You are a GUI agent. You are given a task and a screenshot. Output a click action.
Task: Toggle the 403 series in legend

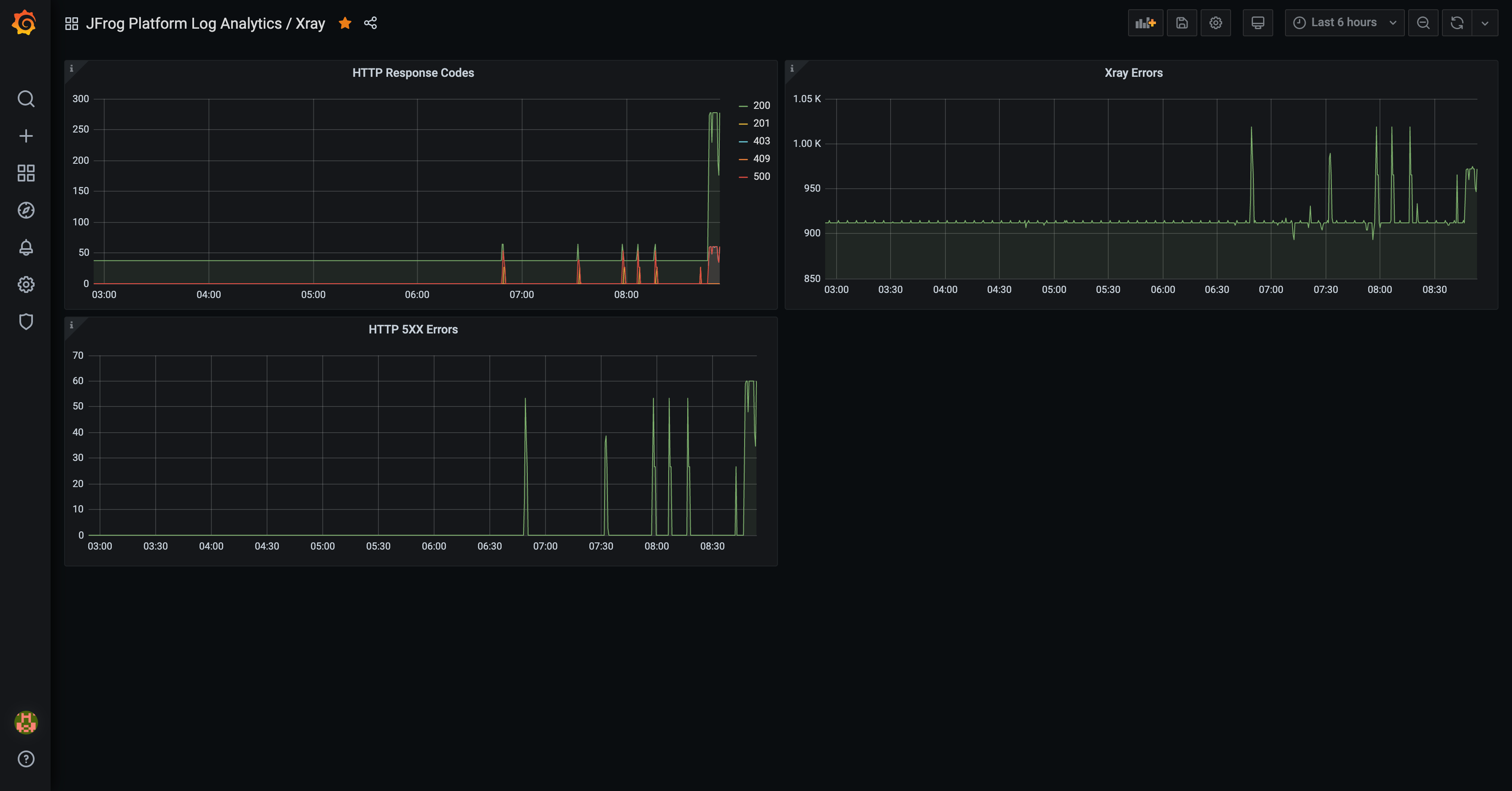point(761,141)
